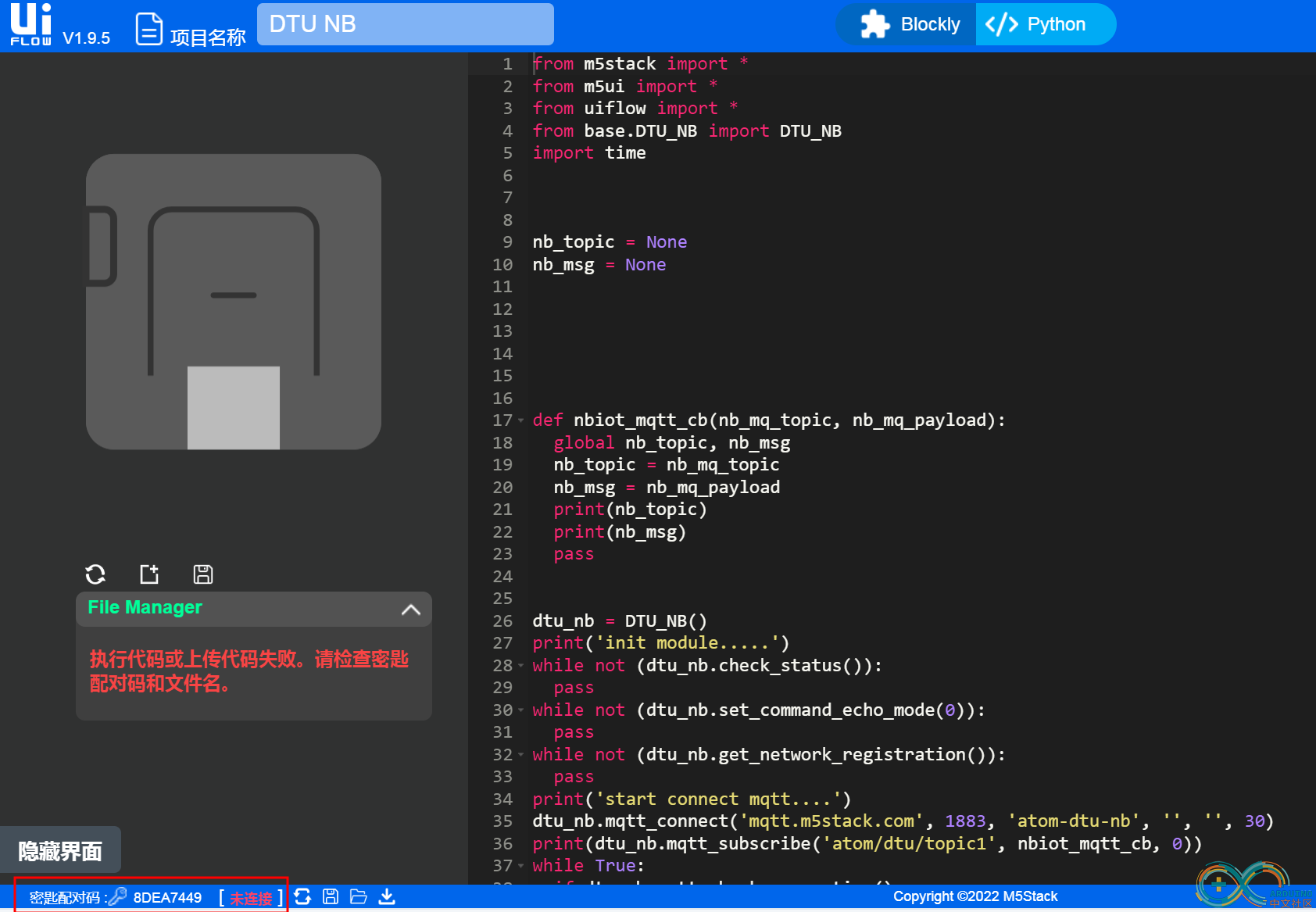Image resolution: width=1316 pixels, height=912 pixels.
Task: Click the Copyright ©2022 M5Stack text
Action: pos(975,896)
